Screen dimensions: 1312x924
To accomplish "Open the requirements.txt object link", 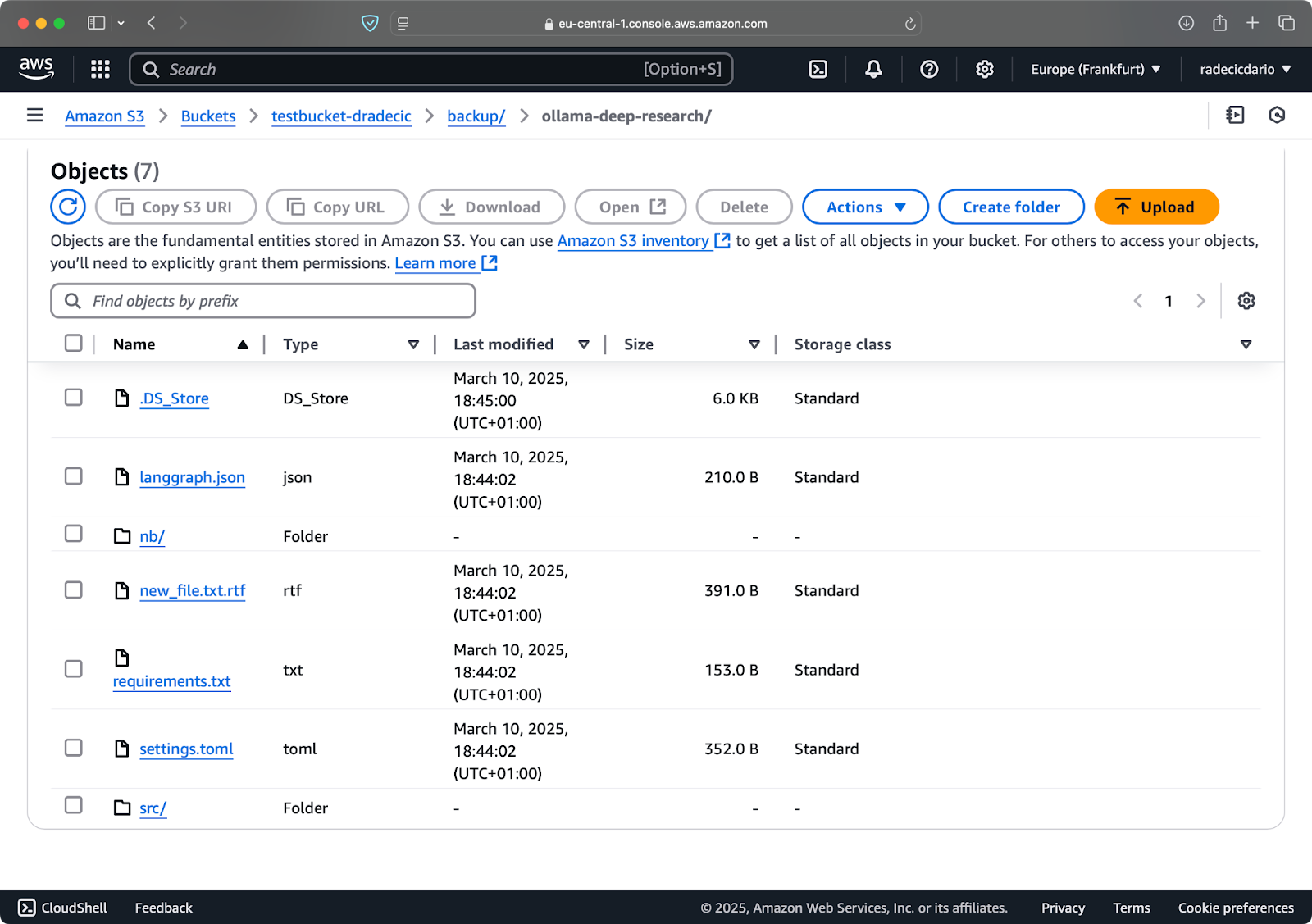I will (x=172, y=681).
